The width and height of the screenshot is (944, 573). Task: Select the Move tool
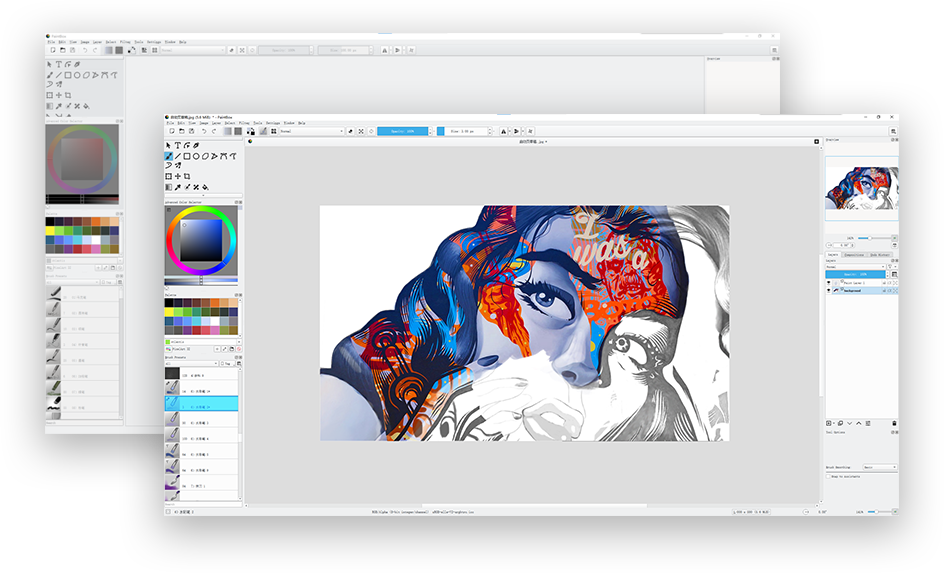(x=177, y=177)
